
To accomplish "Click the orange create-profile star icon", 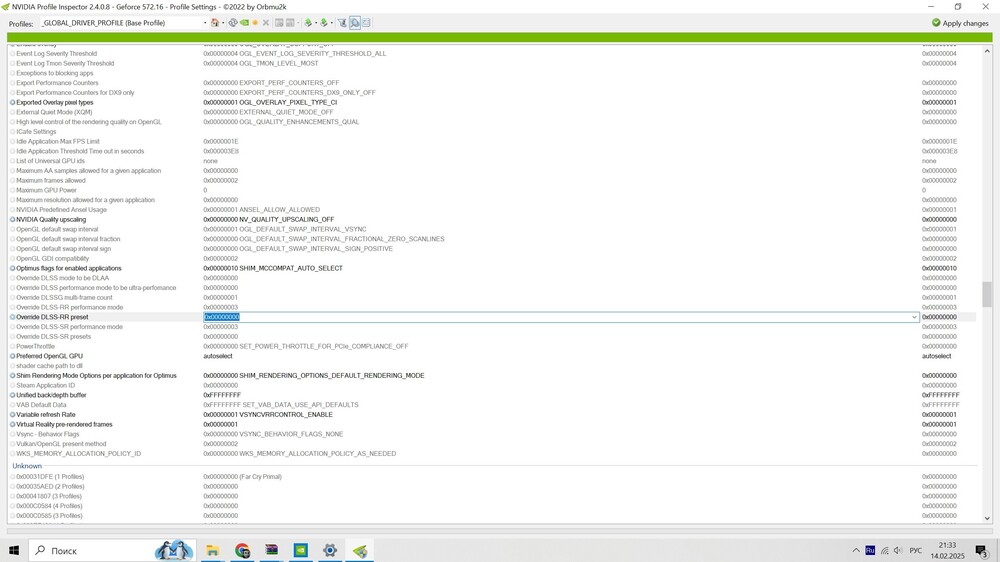I will (255, 22).
